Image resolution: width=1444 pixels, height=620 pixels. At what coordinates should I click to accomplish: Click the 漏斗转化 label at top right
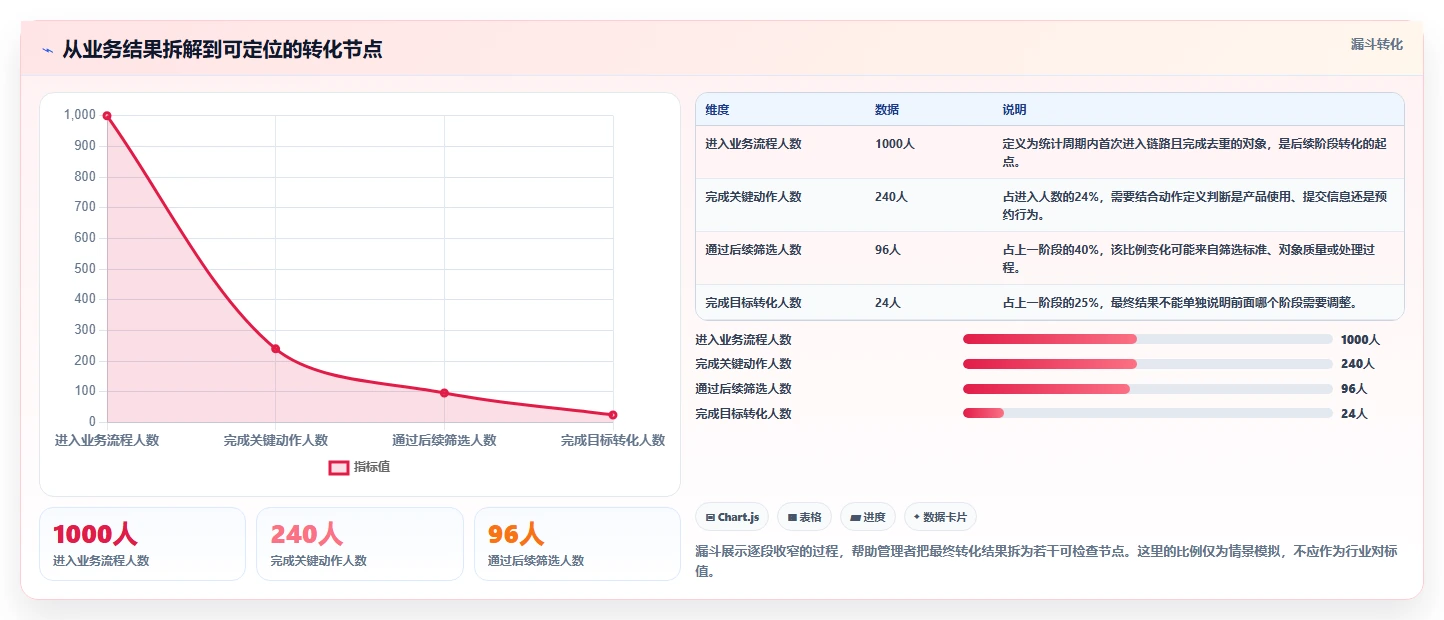coord(1377,44)
